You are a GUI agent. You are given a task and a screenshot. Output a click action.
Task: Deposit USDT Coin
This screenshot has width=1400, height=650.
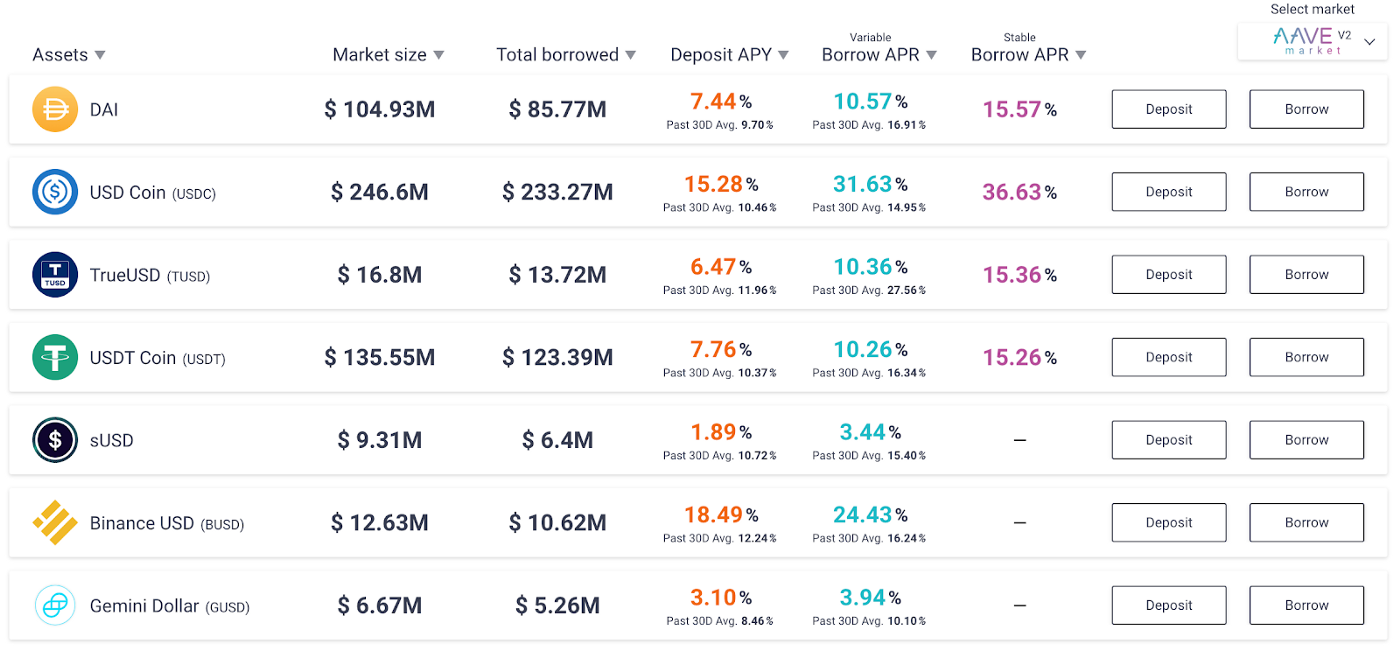[x=1169, y=357]
